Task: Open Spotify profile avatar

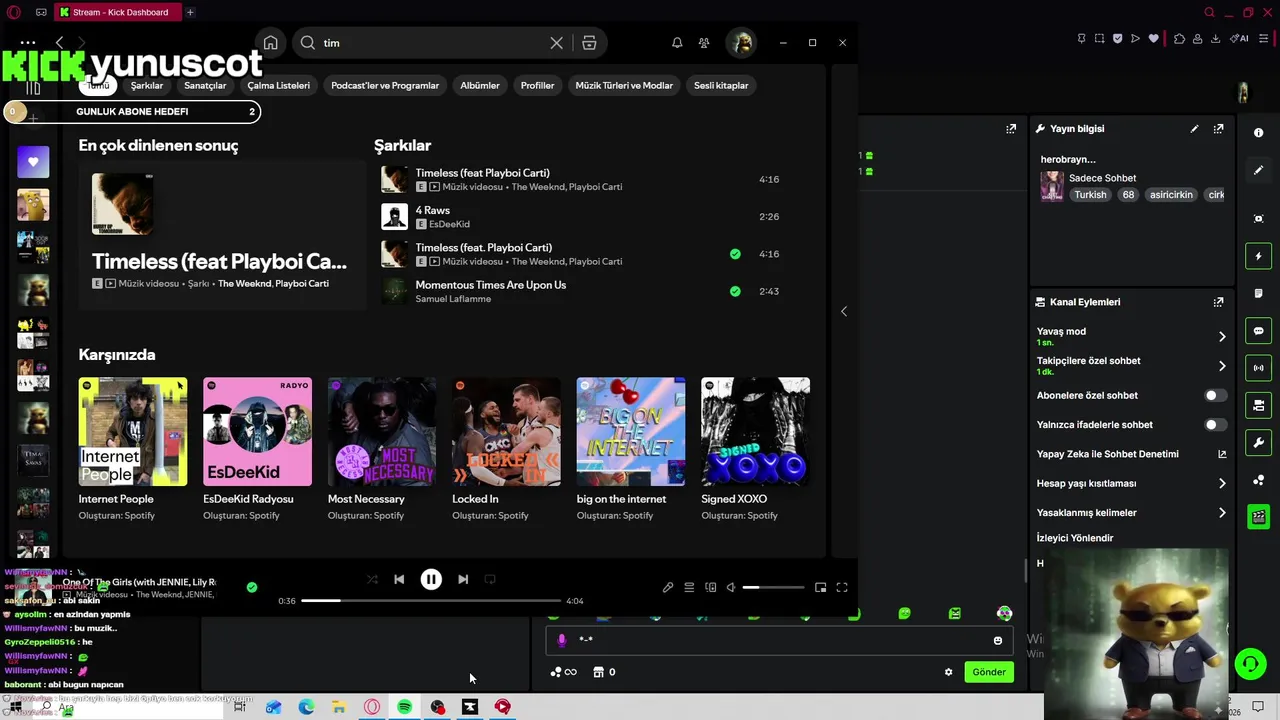Action: [741, 43]
